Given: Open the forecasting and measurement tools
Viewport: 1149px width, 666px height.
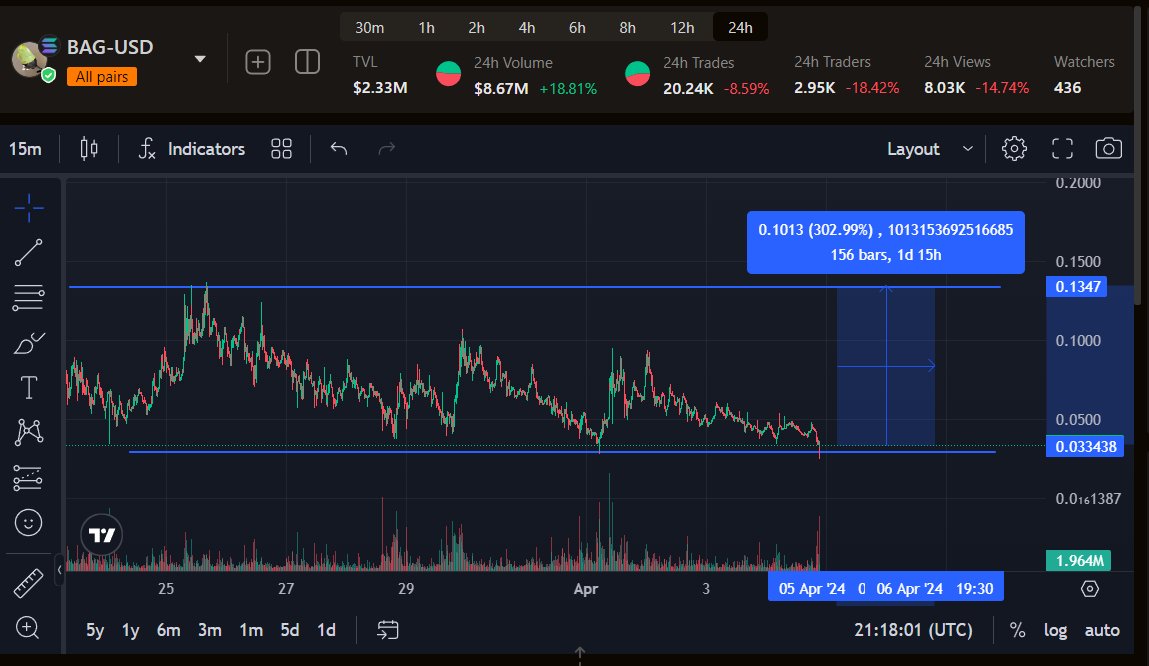Looking at the screenshot, I should coord(29,478).
